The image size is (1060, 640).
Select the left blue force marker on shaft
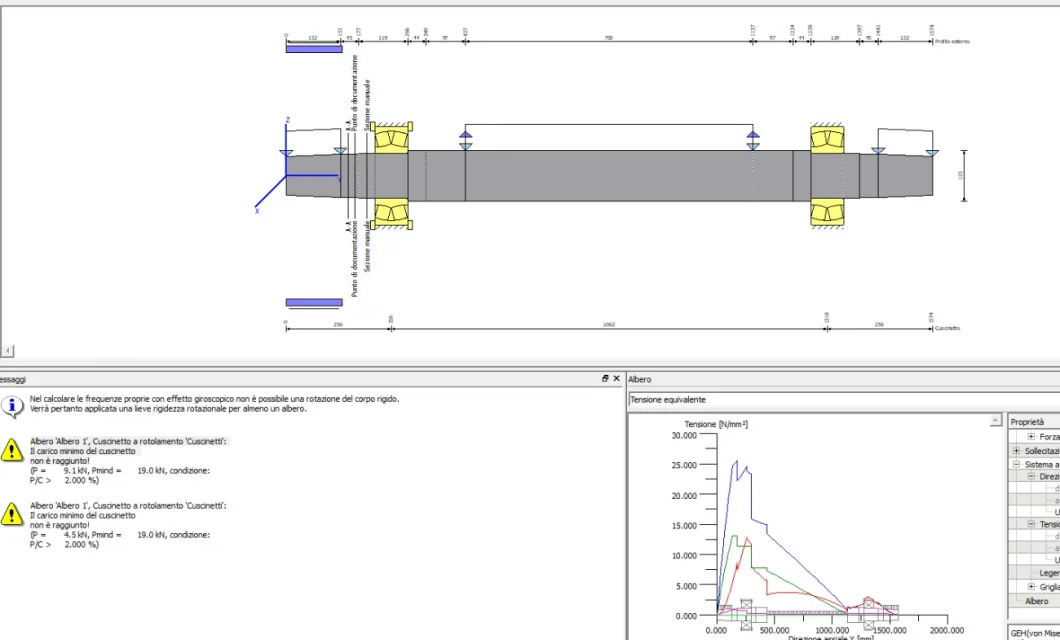[x=465, y=139]
